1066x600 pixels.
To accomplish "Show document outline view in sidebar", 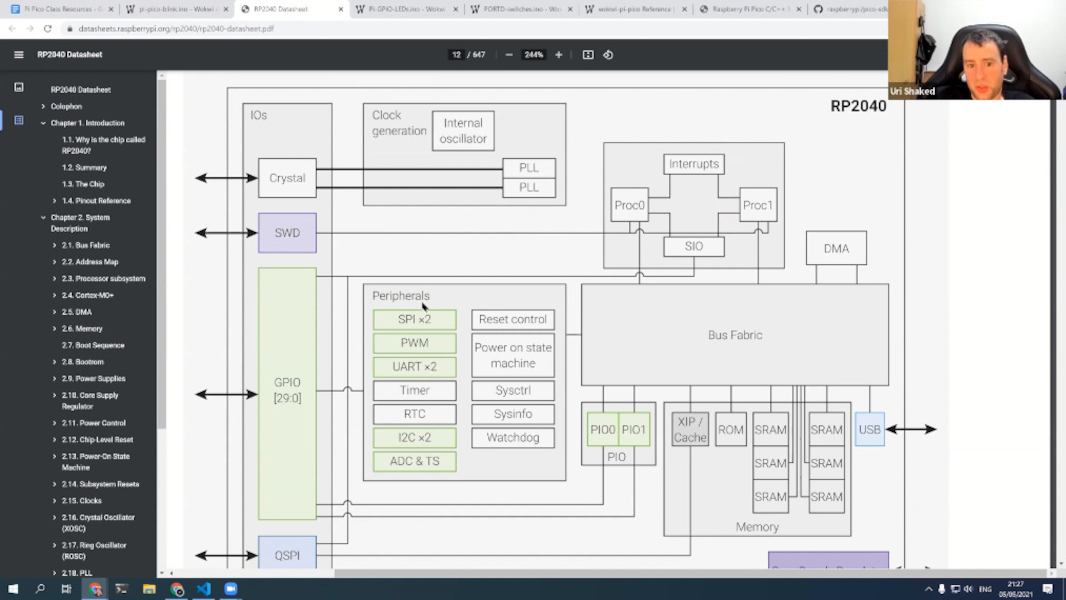I will click(x=18, y=120).
